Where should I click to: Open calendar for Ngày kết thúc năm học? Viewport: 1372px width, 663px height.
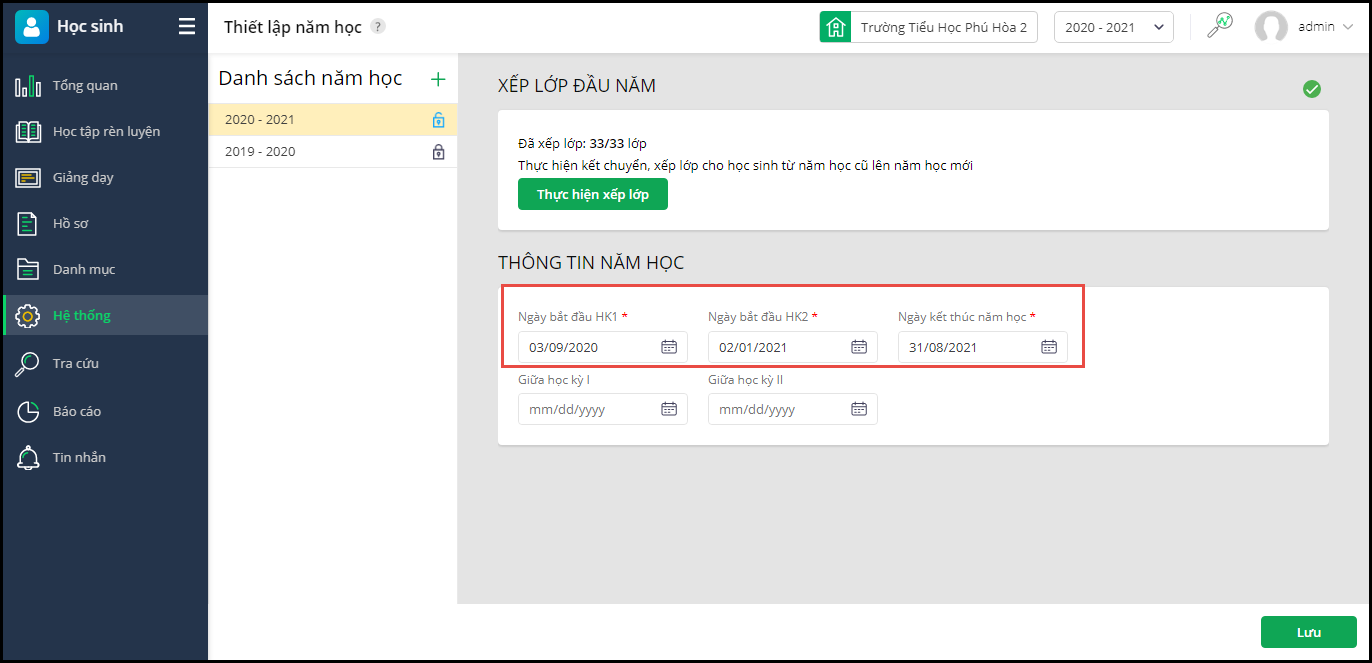pyautogui.click(x=1049, y=347)
